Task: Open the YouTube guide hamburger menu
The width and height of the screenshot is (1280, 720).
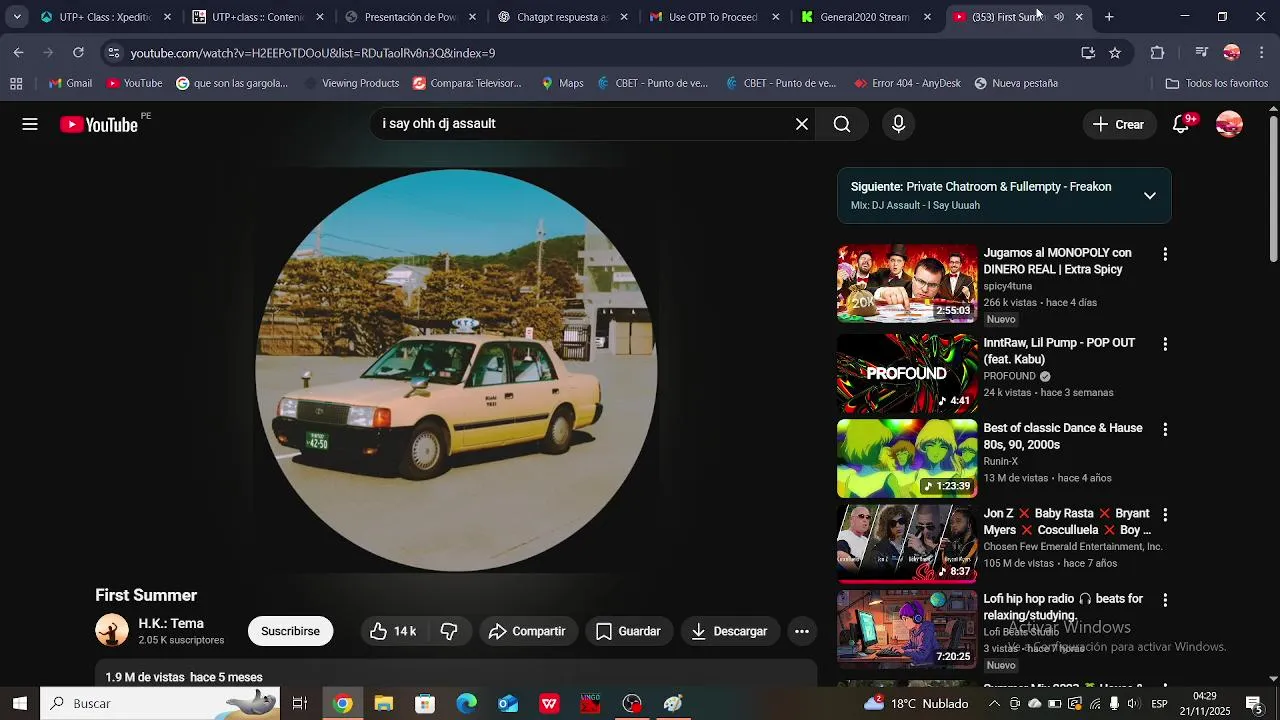Action: (30, 124)
